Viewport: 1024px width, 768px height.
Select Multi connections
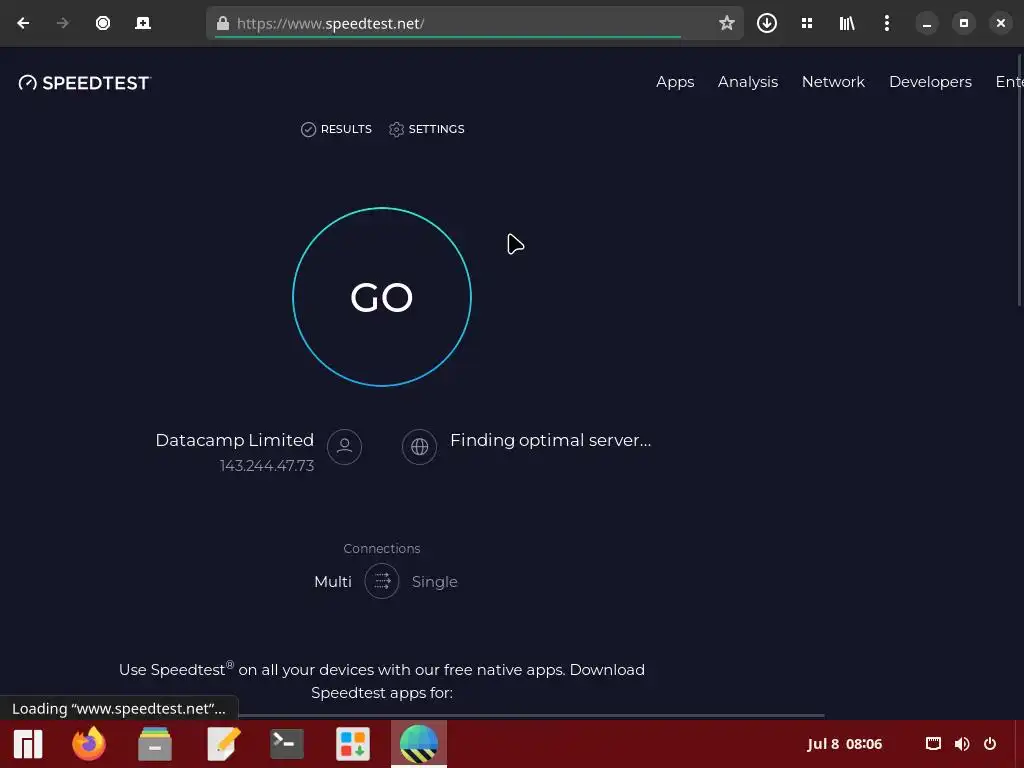pos(333,581)
